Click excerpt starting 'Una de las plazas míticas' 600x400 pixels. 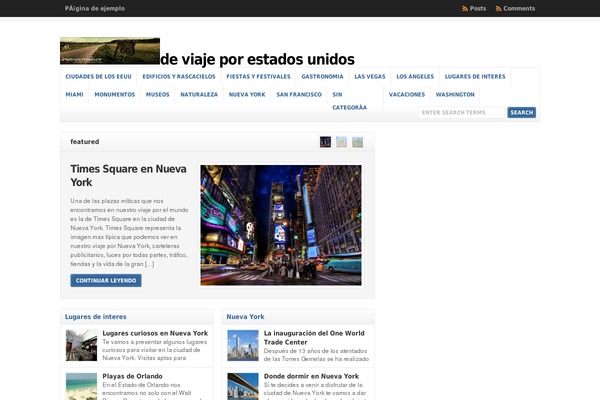pos(129,232)
